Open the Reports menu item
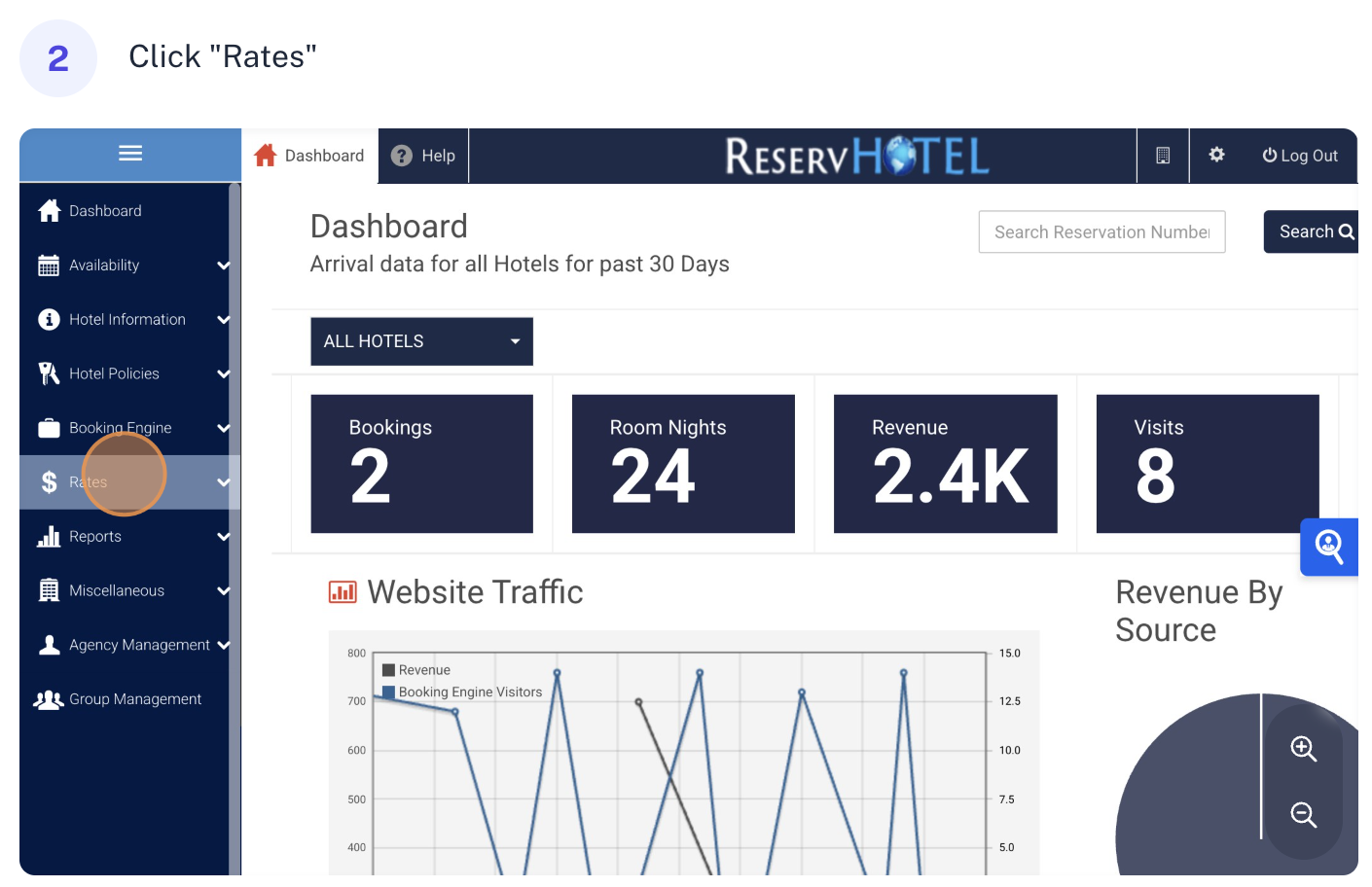The width and height of the screenshot is (1372, 887). [x=125, y=536]
